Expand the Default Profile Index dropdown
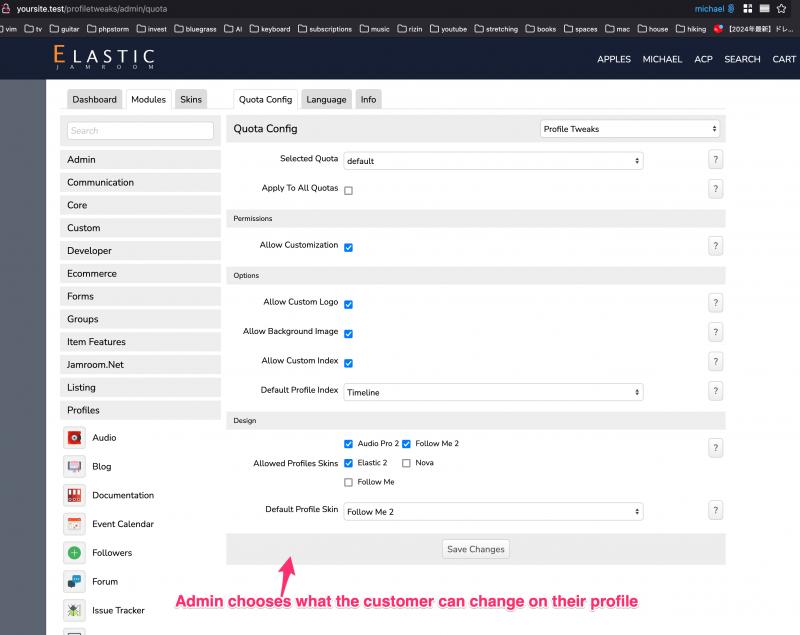 (493, 393)
